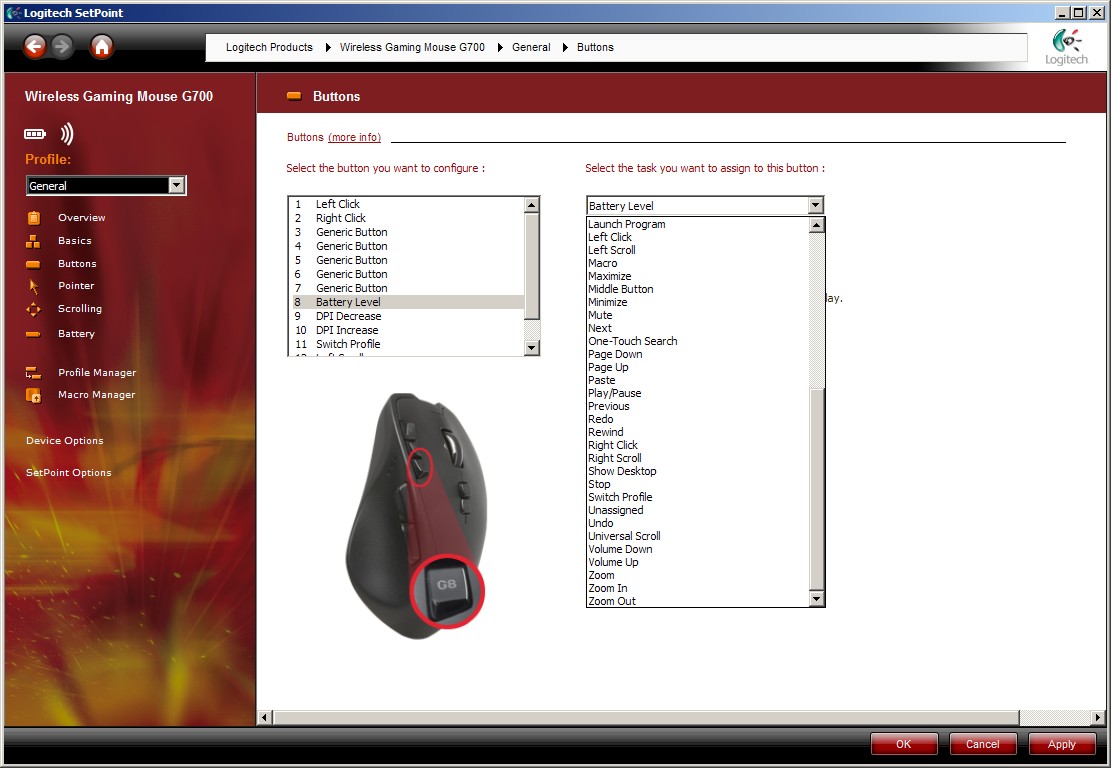Select the Pointer sidebar icon
Viewport: 1111px width, 768px height.
pyautogui.click(x=34, y=286)
